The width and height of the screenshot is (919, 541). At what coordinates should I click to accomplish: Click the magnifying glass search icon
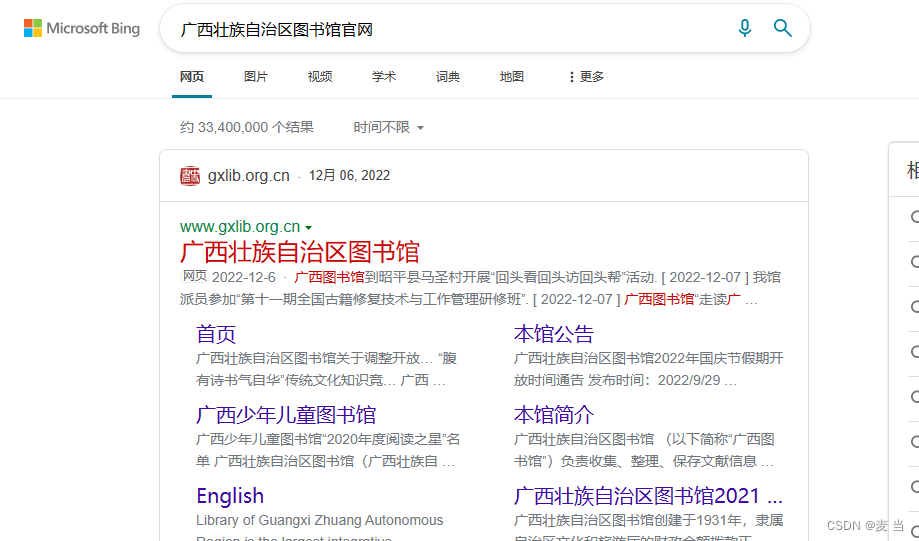(x=782, y=28)
